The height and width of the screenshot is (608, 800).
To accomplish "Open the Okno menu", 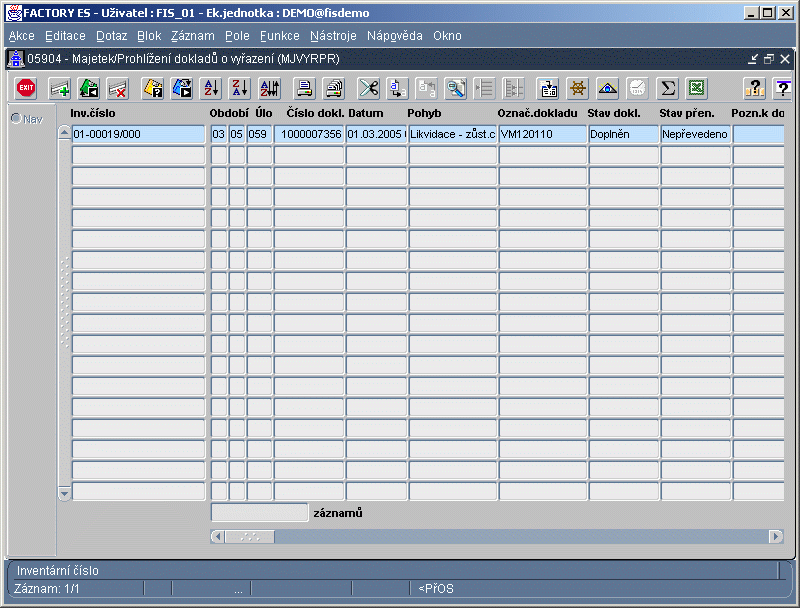I will (447, 36).
